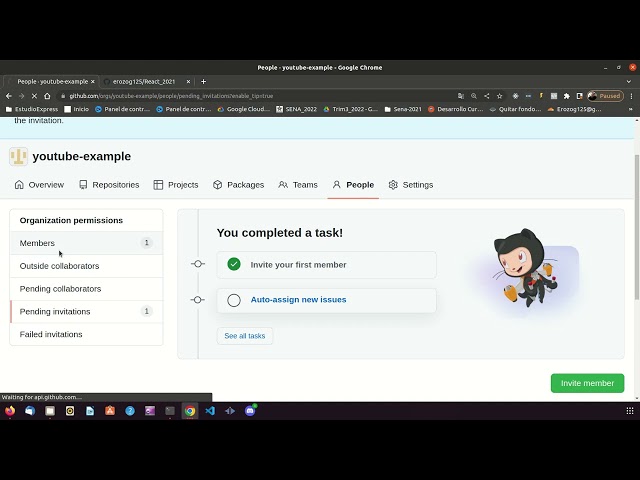
Task: Select Pending collaborators in sidebar
Action: 86,289
